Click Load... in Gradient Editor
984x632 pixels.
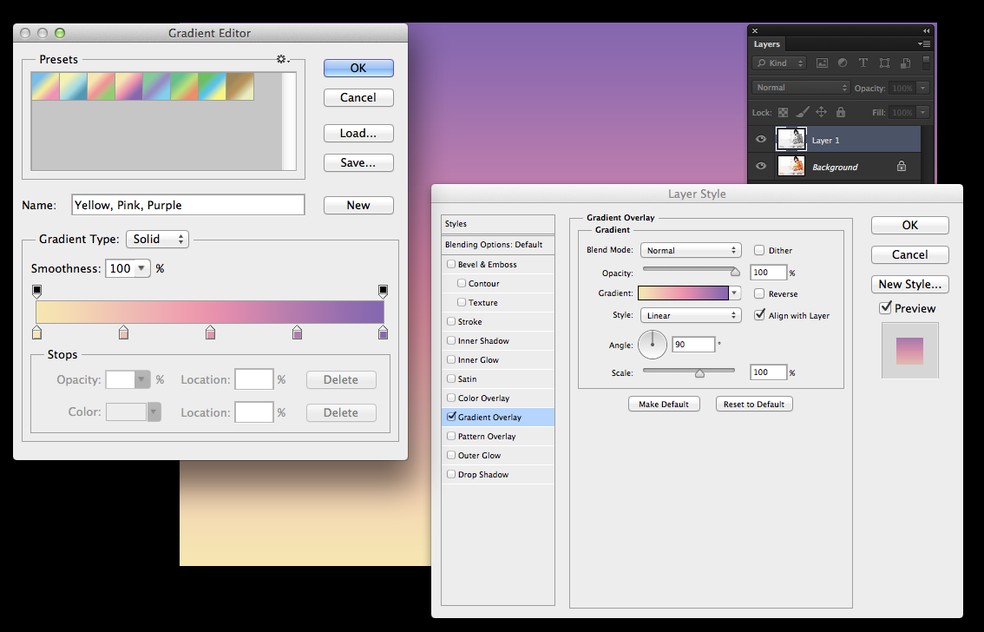[358, 133]
